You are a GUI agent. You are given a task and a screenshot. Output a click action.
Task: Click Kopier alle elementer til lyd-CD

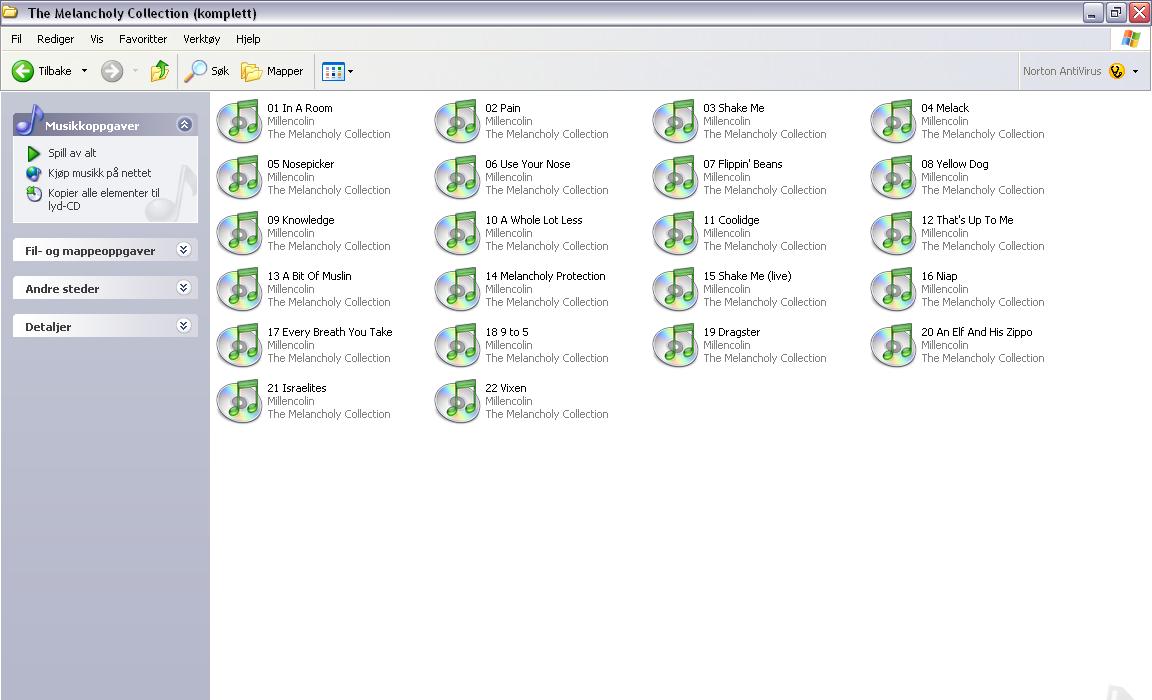pyautogui.click(x=104, y=199)
